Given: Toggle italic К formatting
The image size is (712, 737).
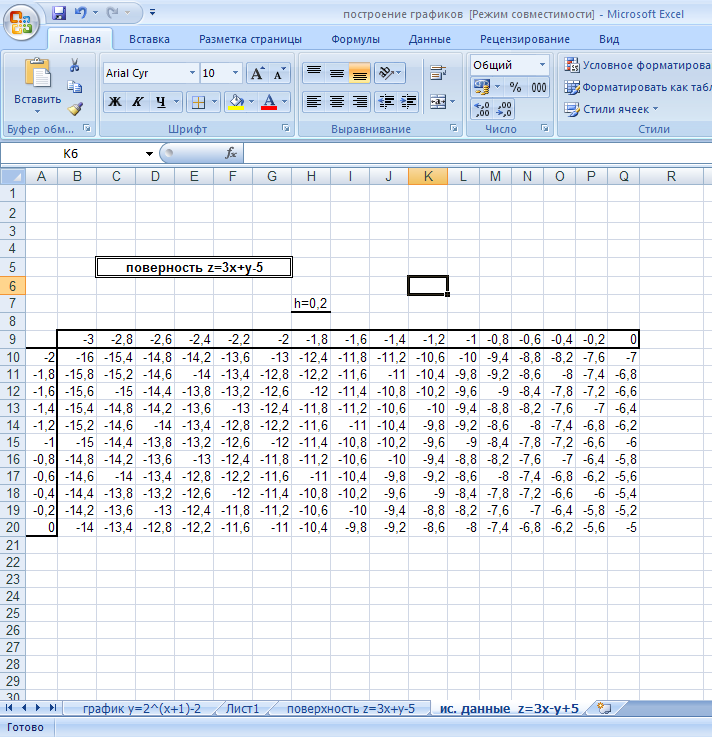Looking at the screenshot, I should tap(137, 102).
